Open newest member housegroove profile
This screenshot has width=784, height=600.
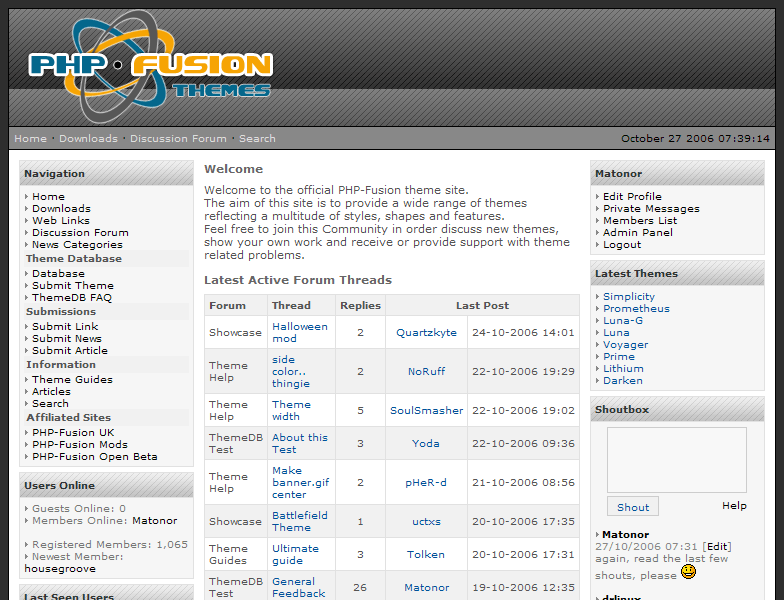pyautogui.click(x=60, y=568)
